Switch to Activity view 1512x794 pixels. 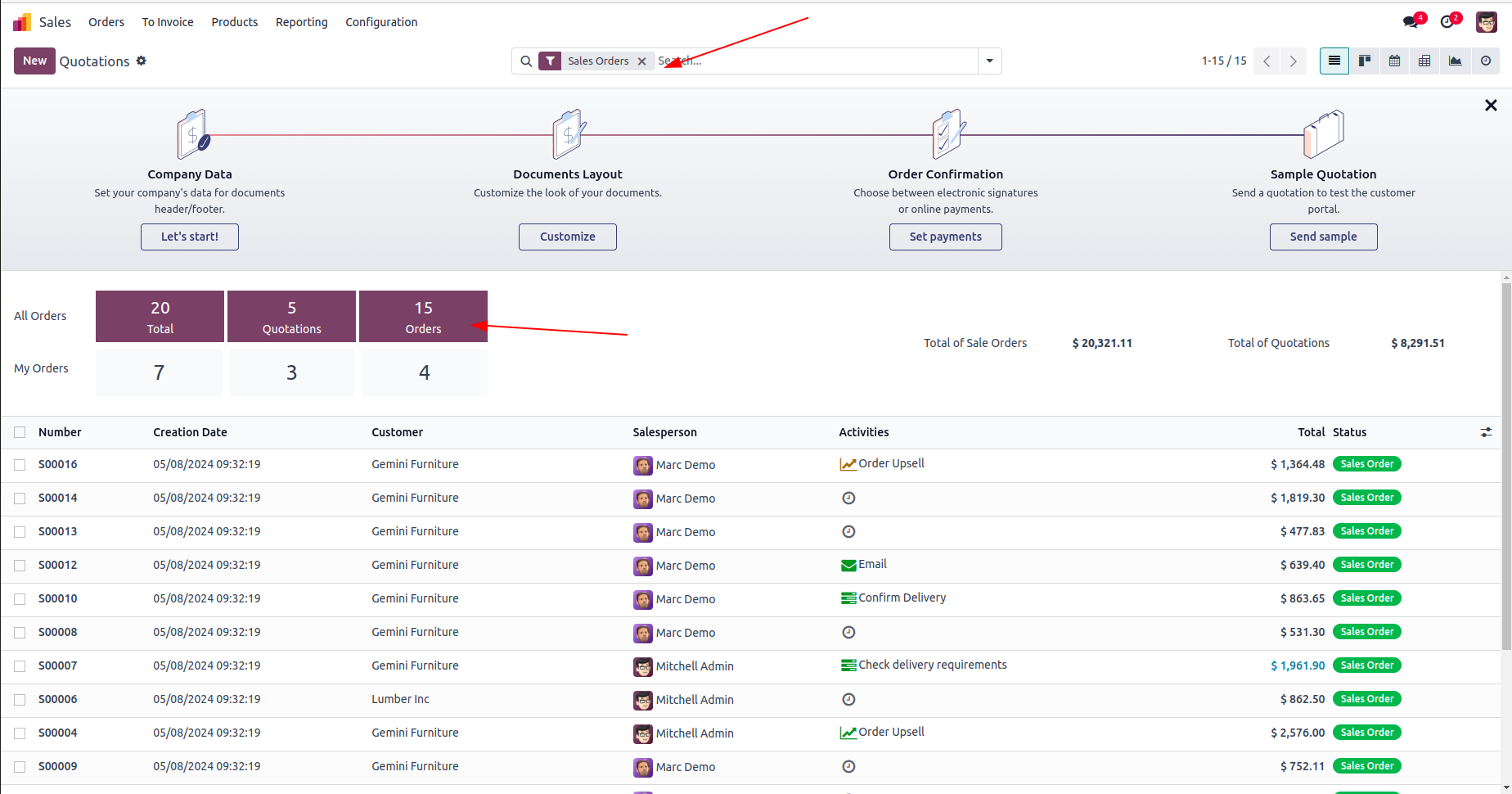point(1485,61)
